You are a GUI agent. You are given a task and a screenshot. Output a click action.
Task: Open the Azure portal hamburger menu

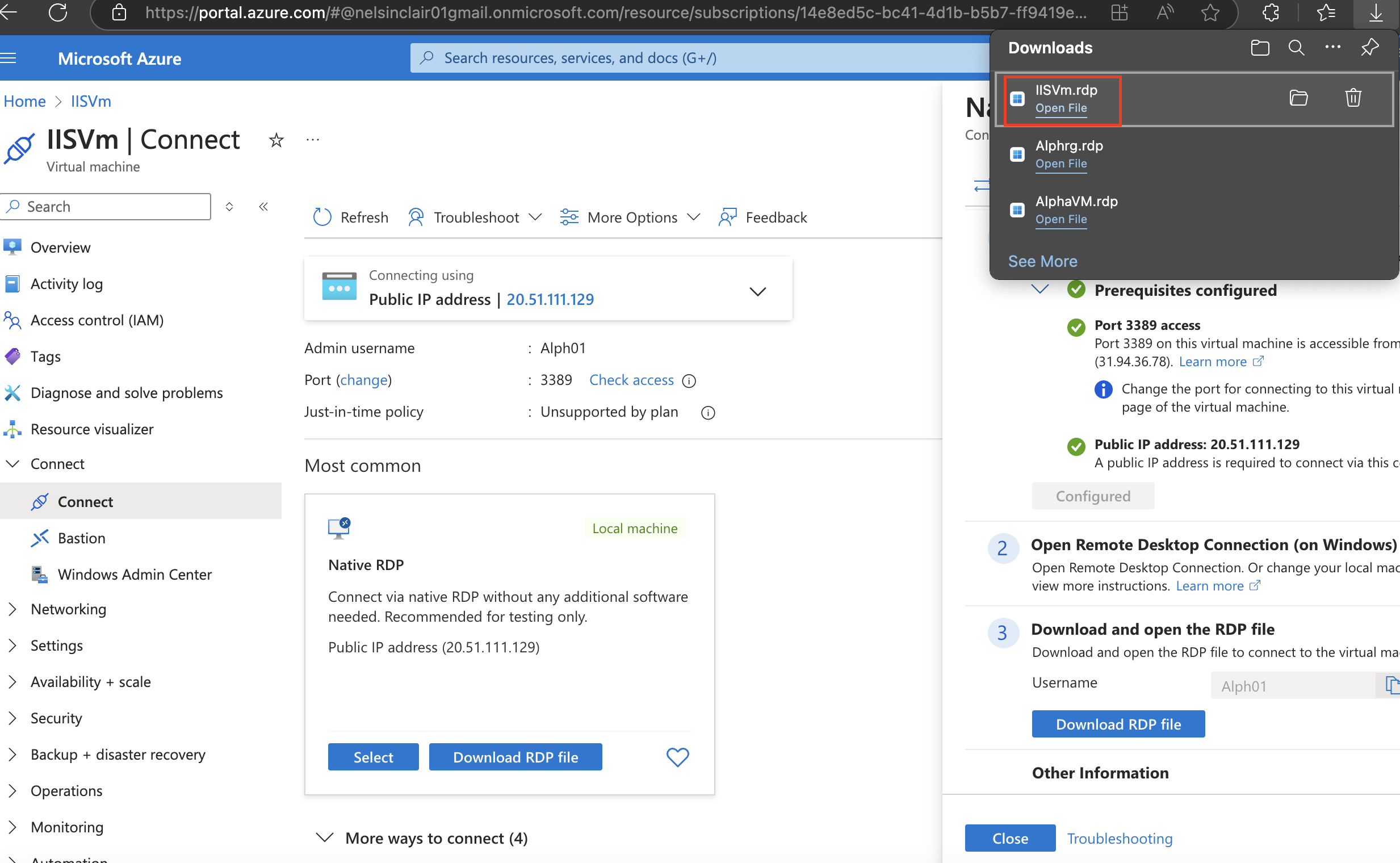click(x=8, y=58)
